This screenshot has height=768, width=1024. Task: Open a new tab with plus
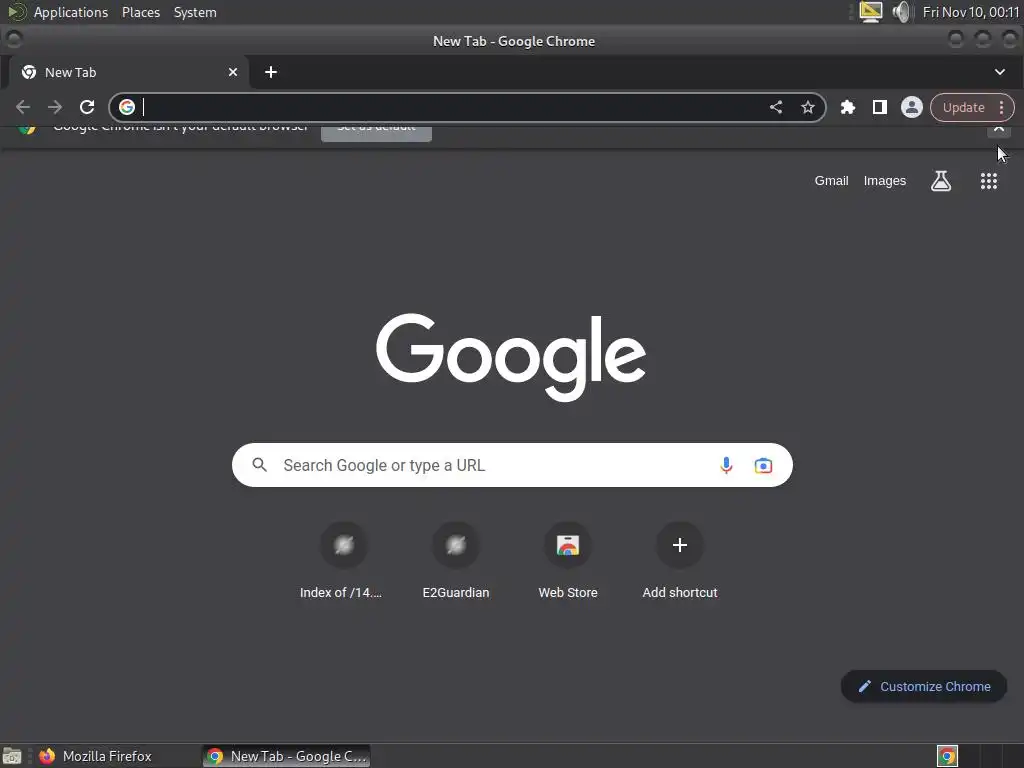pos(270,72)
